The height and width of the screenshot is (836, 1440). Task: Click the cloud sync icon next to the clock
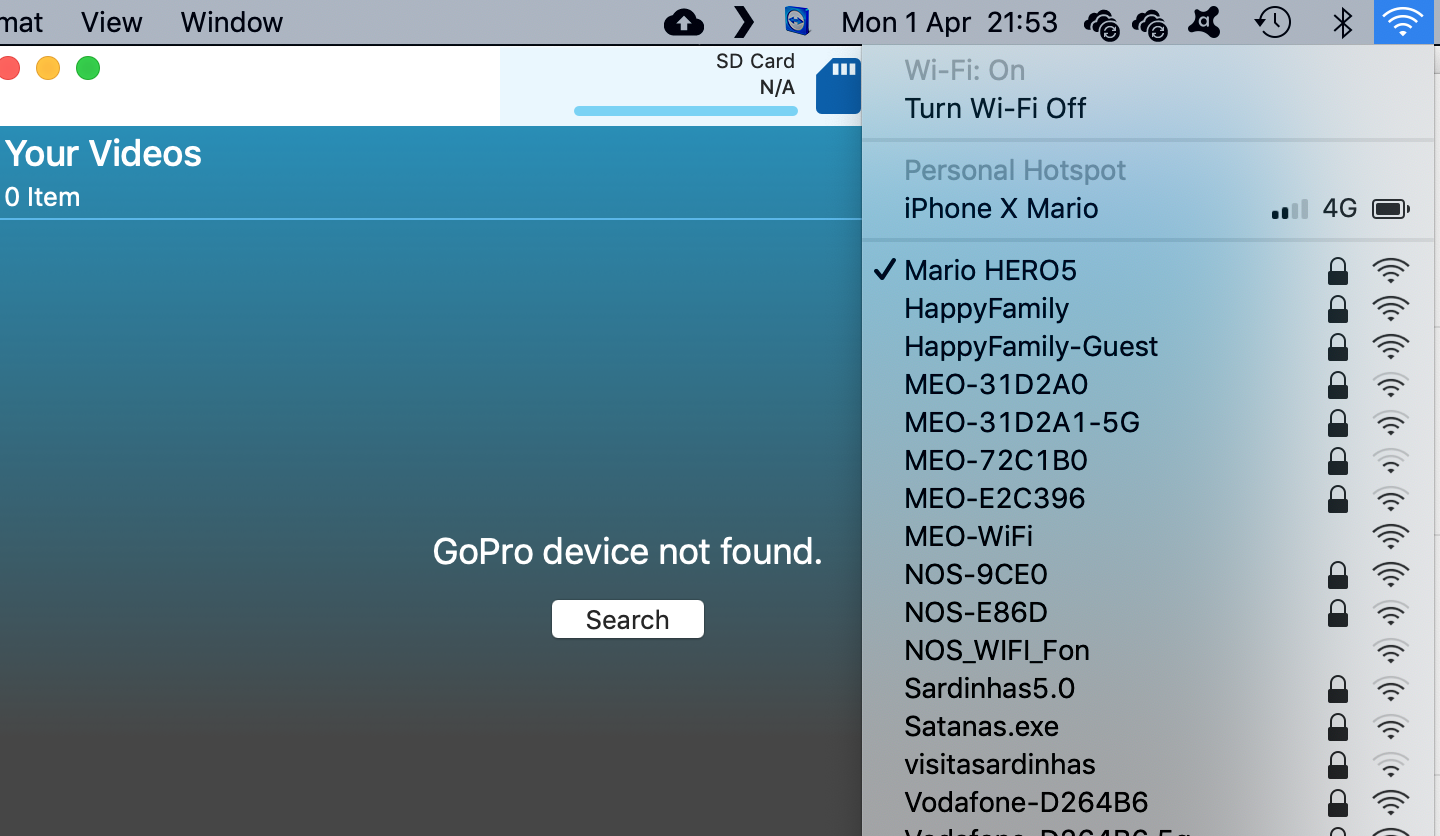1101,23
